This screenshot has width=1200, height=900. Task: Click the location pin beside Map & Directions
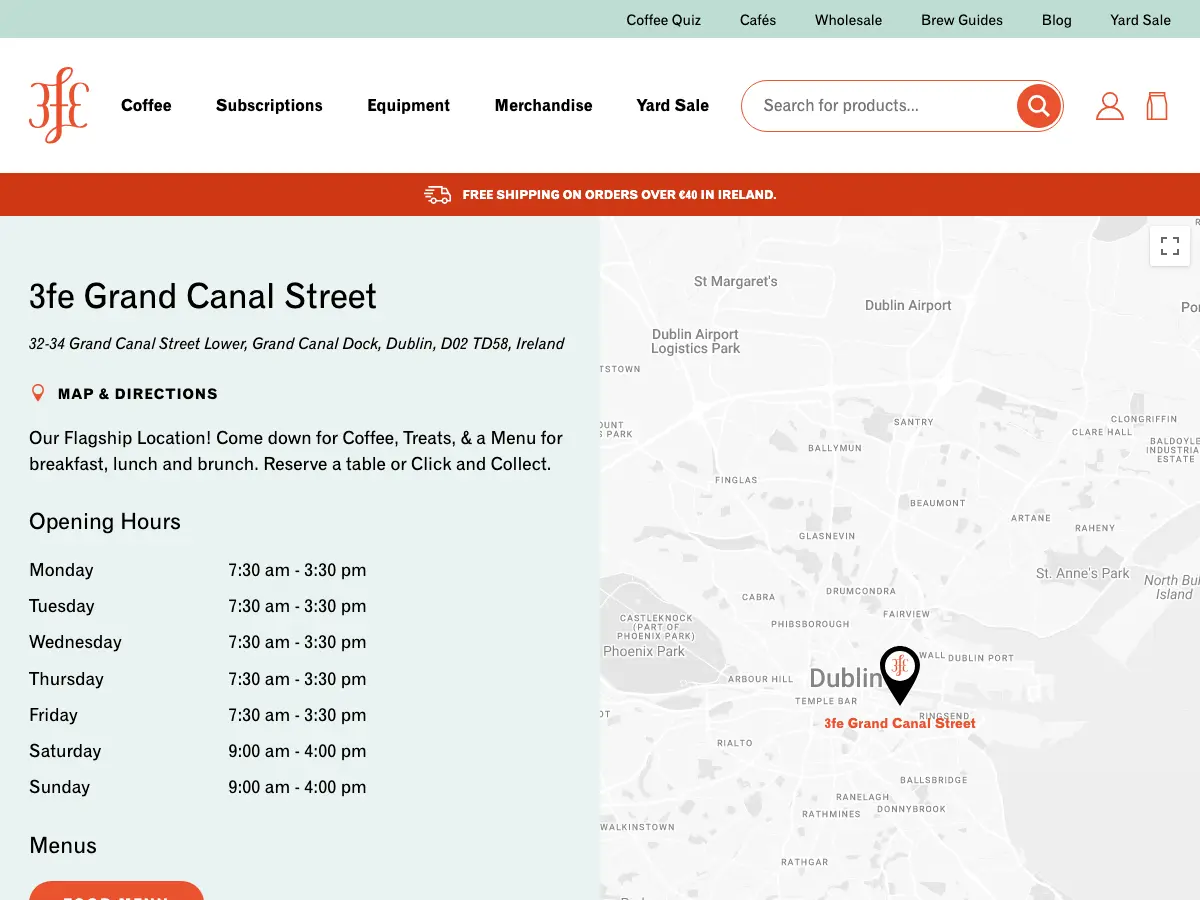coord(38,393)
